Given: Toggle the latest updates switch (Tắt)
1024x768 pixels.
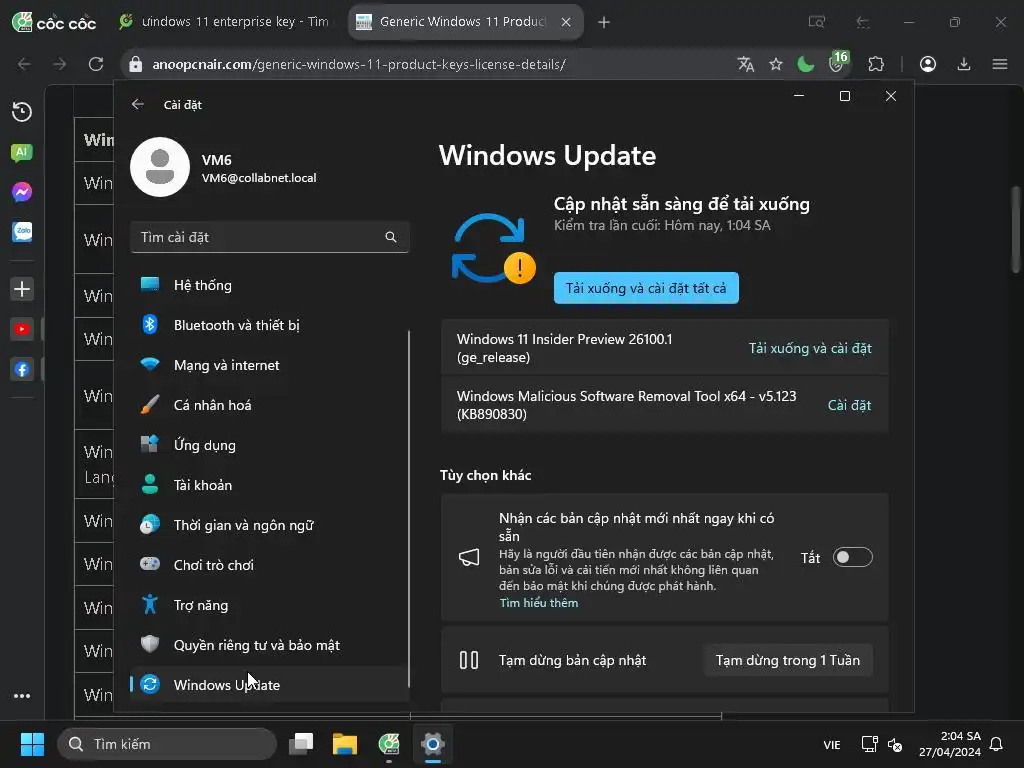Looking at the screenshot, I should [x=852, y=557].
